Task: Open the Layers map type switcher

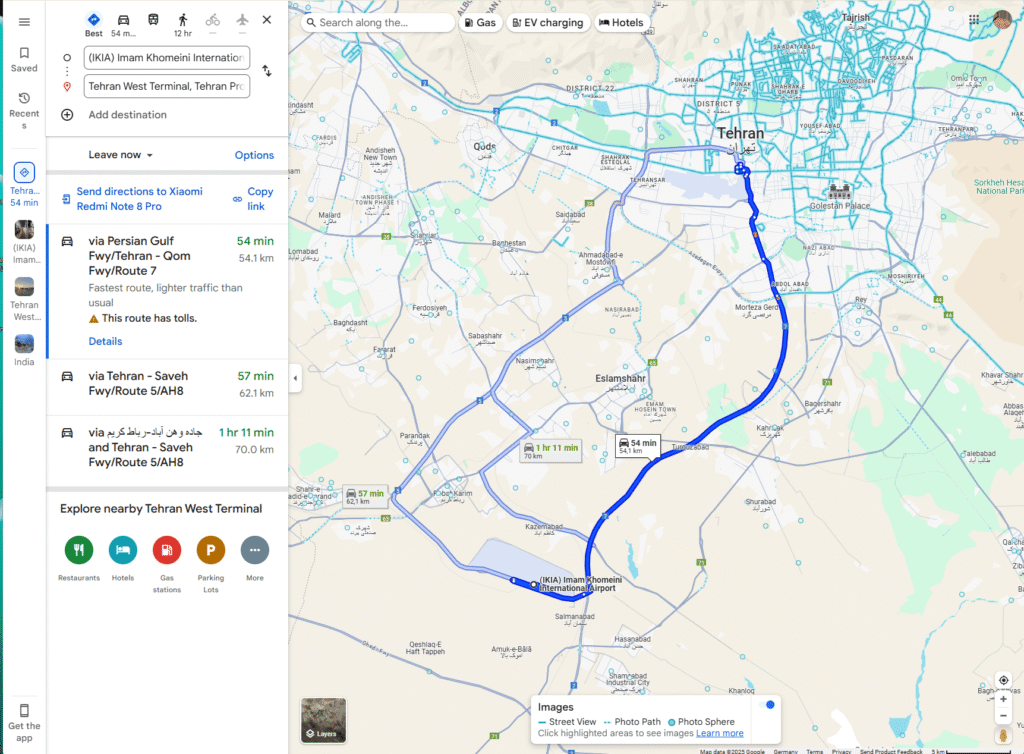Action: [x=323, y=720]
